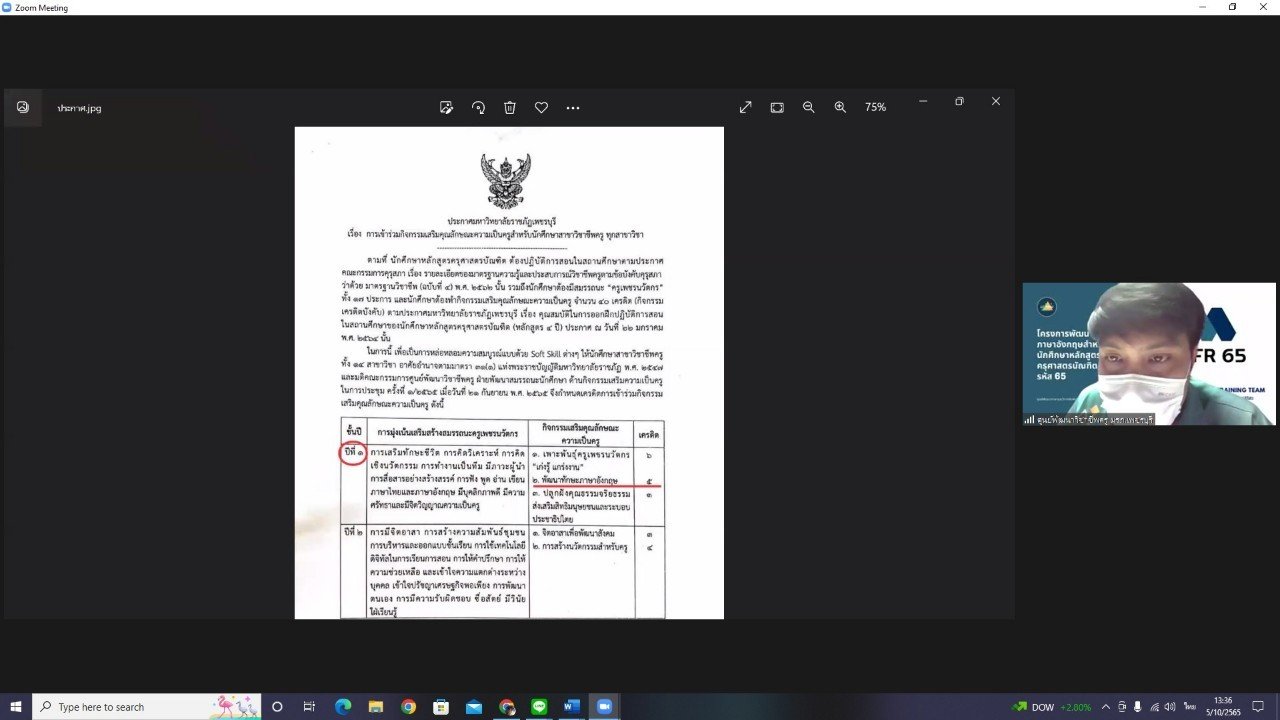Open Task View from the taskbar
This screenshot has height=720, width=1280.
[x=309, y=706]
